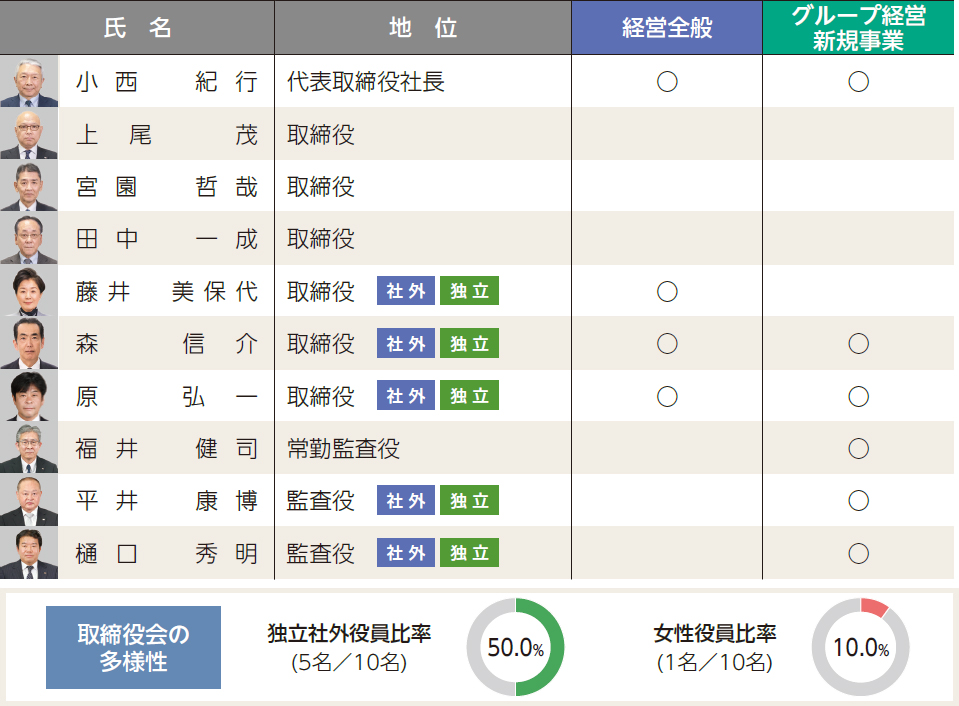Click the 経営全般 circle for 小西紀行
Image resolution: width=959 pixels, height=706 pixels.
point(667,81)
